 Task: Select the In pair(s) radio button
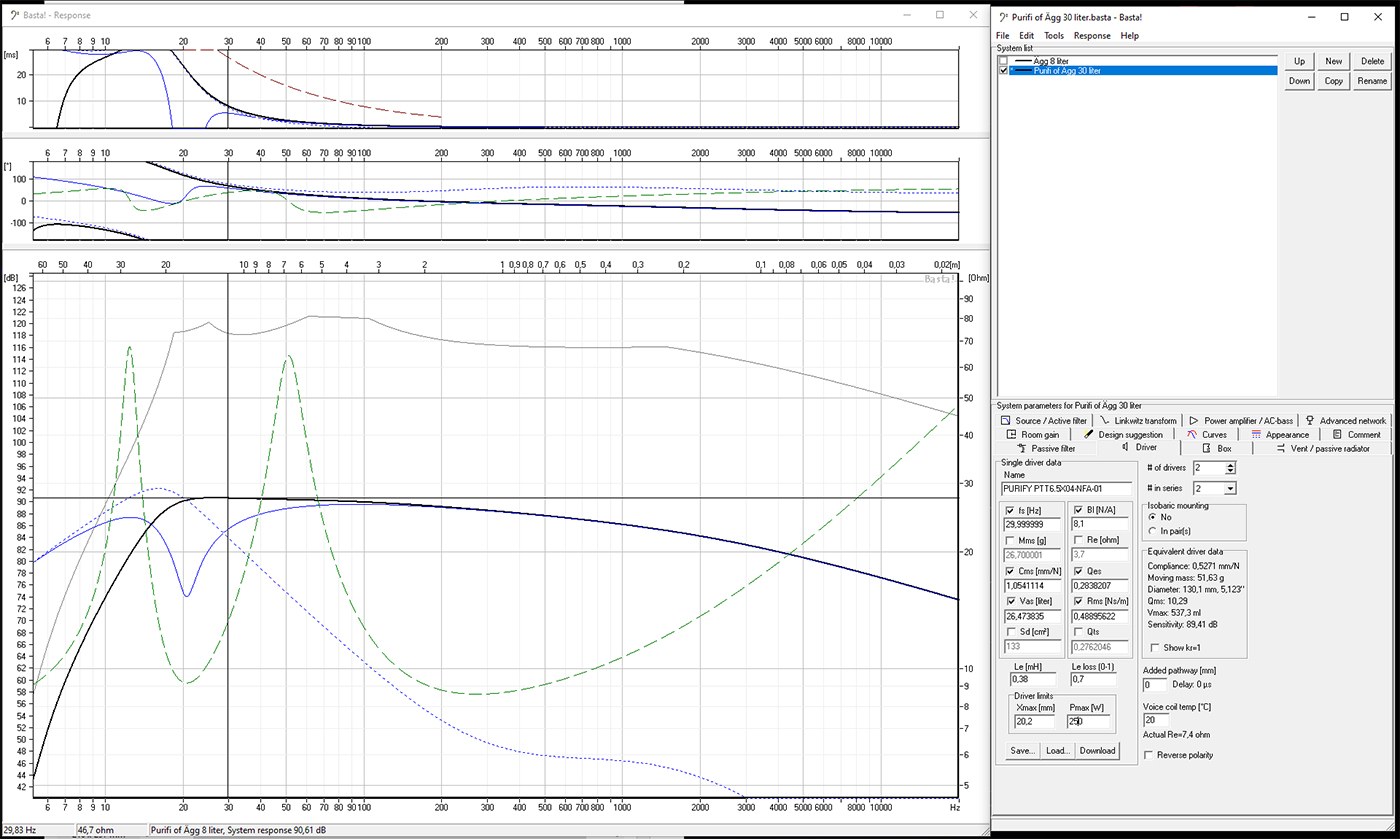pyautogui.click(x=1153, y=530)
